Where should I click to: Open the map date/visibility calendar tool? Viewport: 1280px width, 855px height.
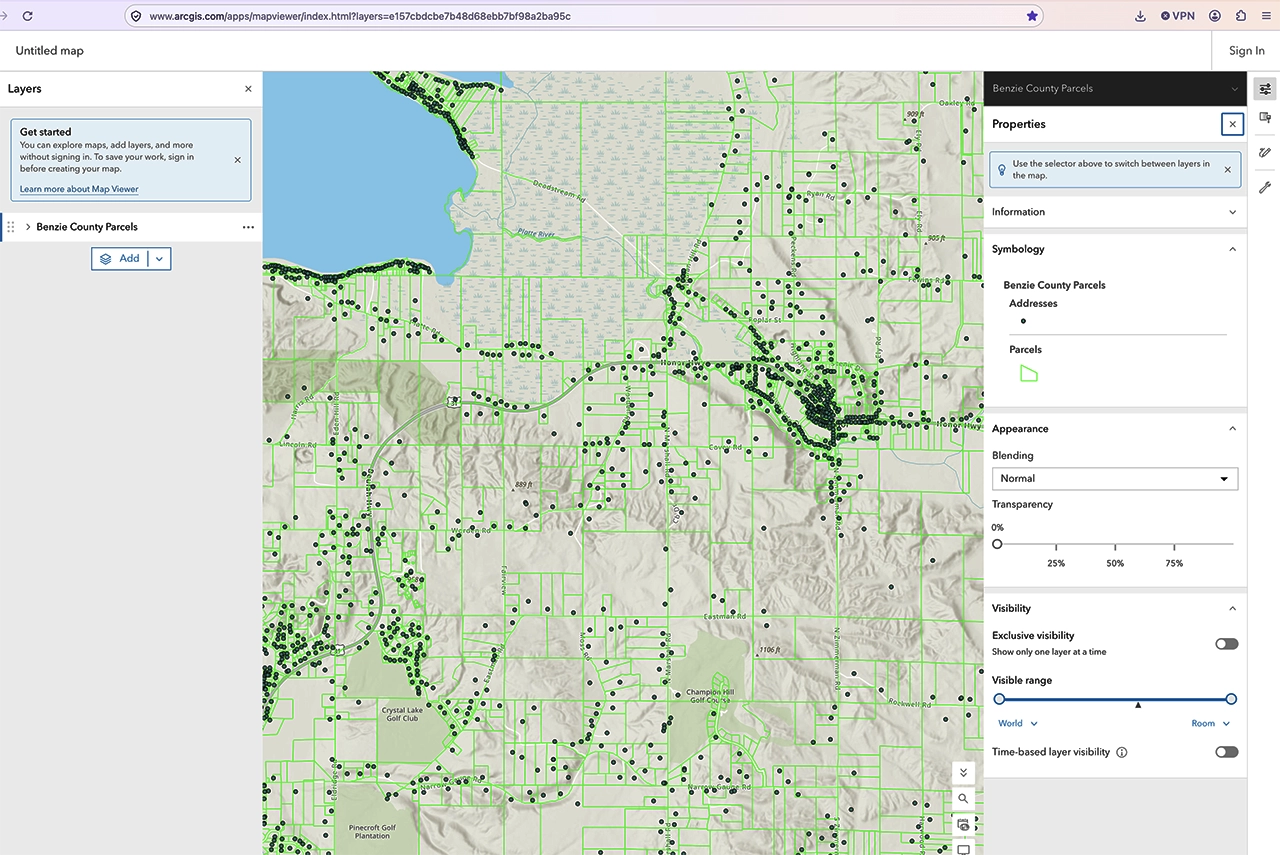click(x=963, y=824)
